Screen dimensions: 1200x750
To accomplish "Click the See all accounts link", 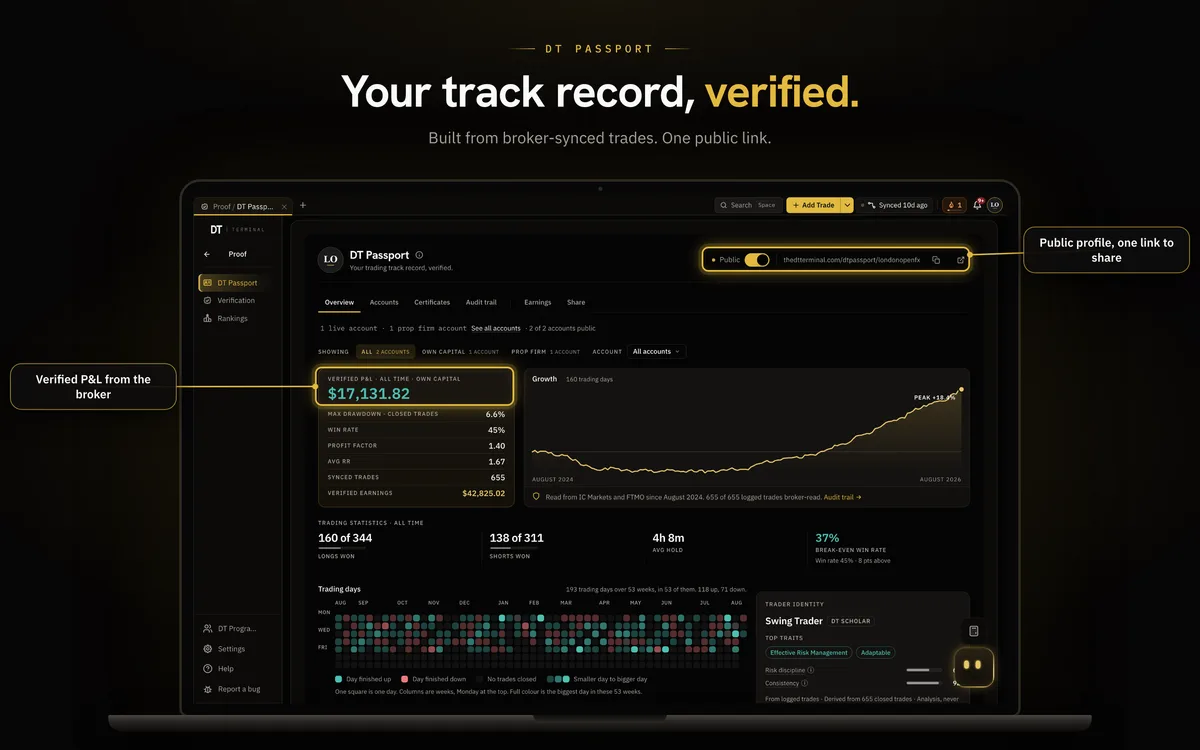I will pyautogui.click(x=496, y=328).
